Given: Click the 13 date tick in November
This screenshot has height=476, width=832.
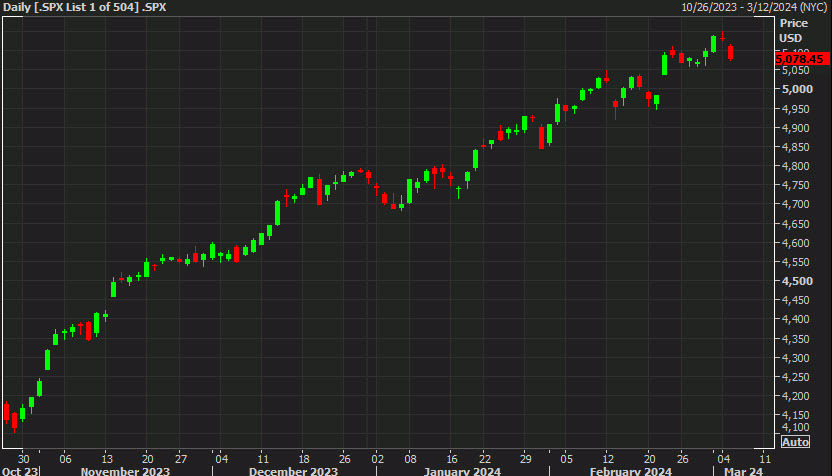Looking at the screenshot, I should tap(107, 459).
